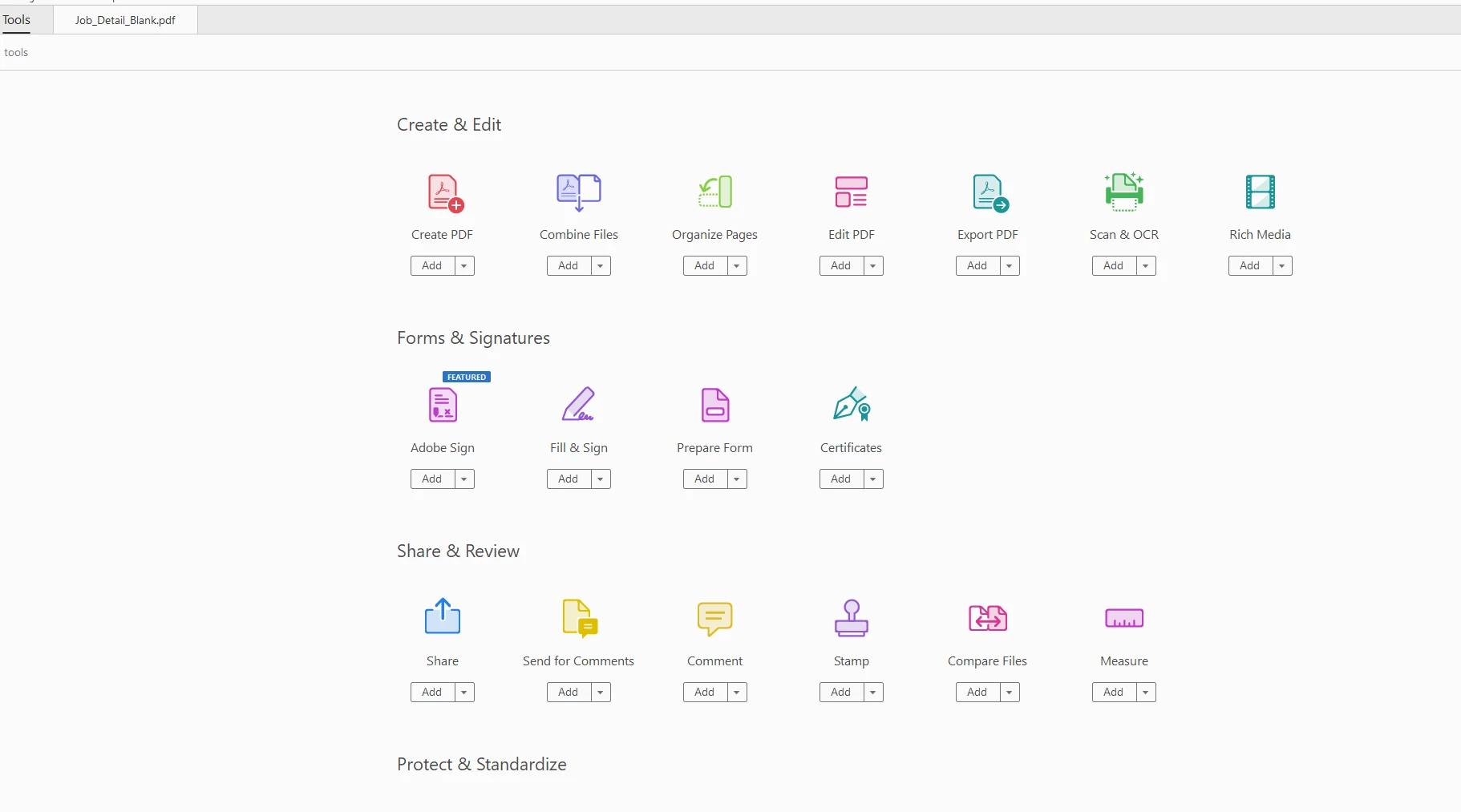The height and width of the screenshot is (812, 1461).
Task: Open the Send for Comments icon
Action: point(580,618)
